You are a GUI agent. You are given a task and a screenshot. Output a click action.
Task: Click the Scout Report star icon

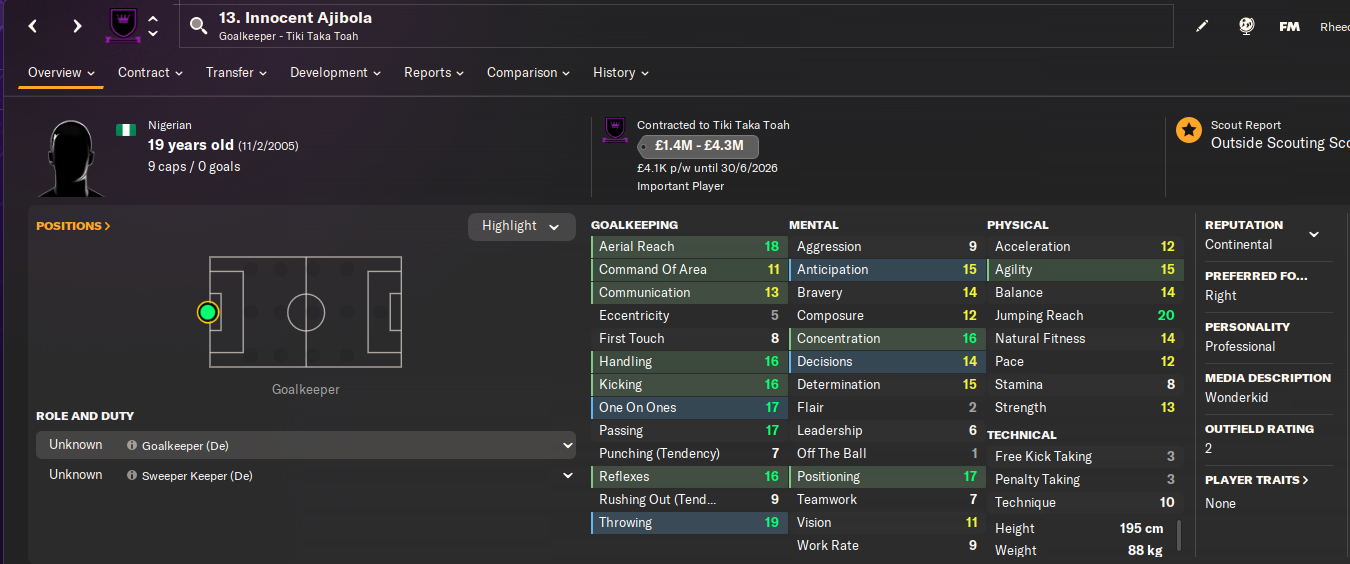click(x=1189, y=130)
